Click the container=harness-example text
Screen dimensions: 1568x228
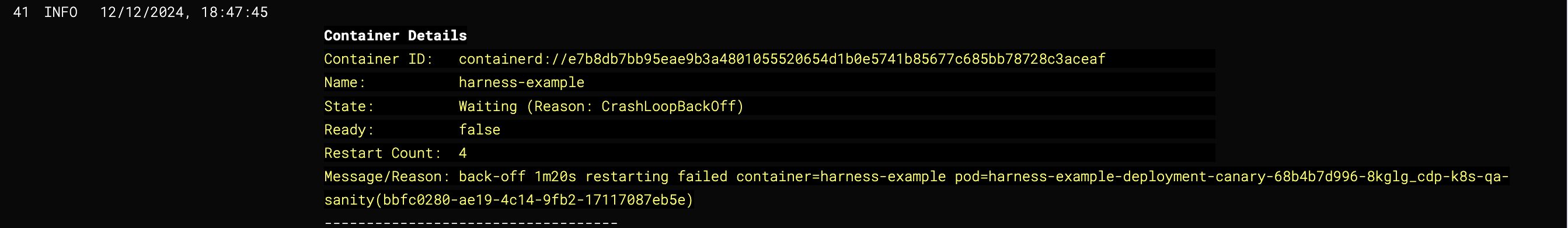coord(841,177)
